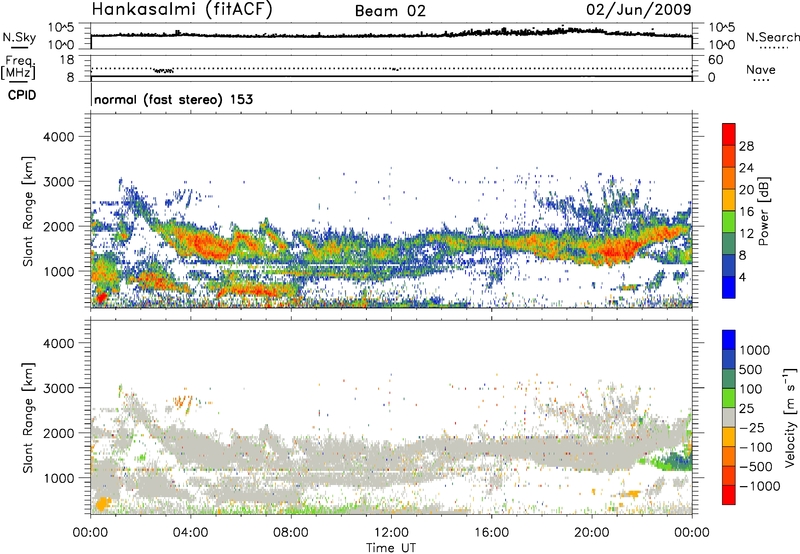Viewport: 800px width, 554px height.
Task: Pick the Velocity colorbar segment between -25 and -100
Action: [x=729, y=437]
